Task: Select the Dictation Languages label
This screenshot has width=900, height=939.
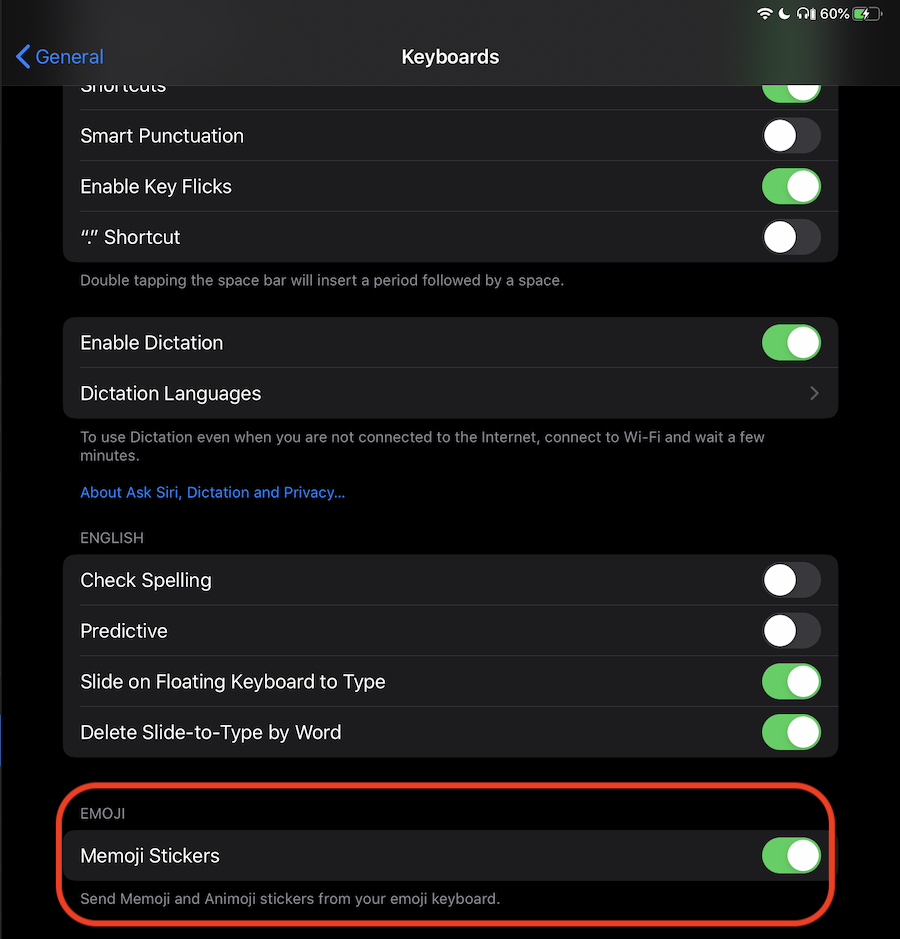Action: click(x=171, y=394)
